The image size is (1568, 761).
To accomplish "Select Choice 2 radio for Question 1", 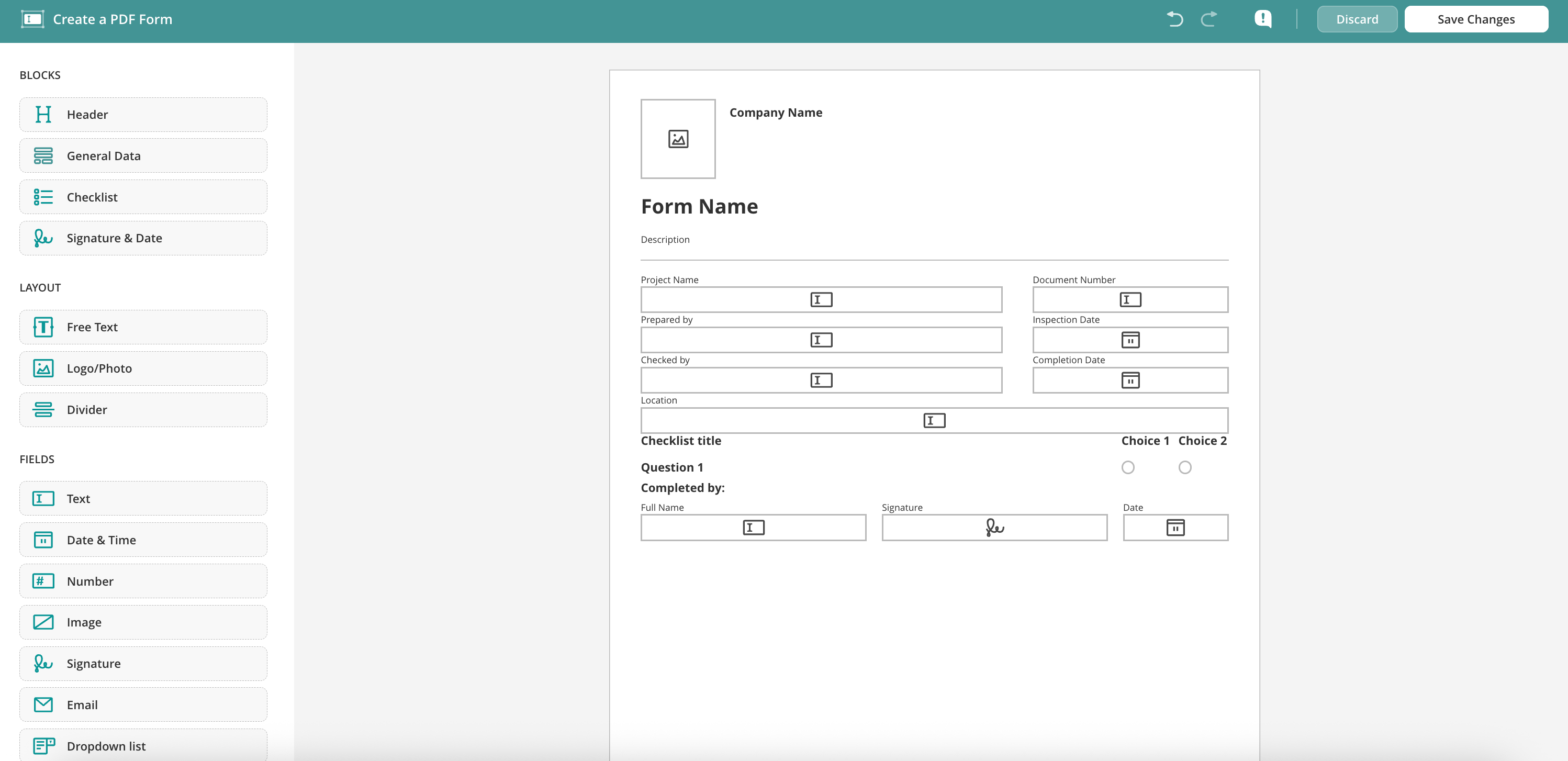I will tap(1184, 467).
